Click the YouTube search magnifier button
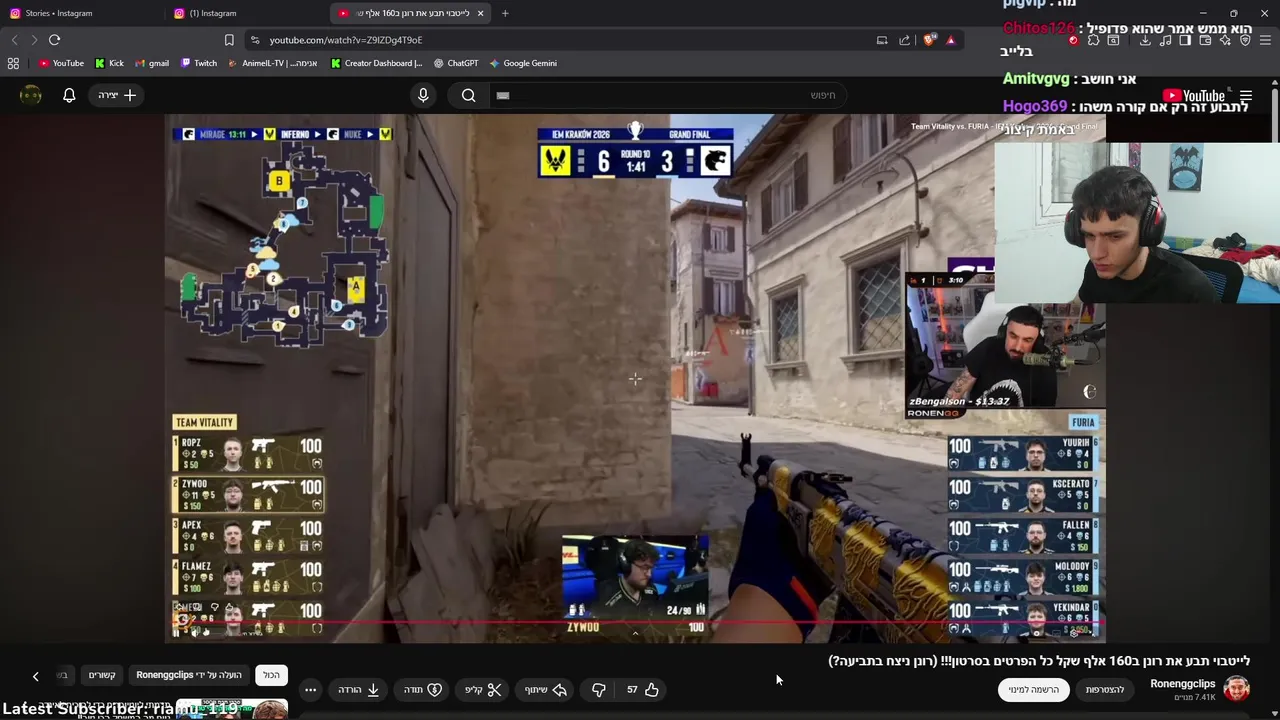This screenshot has height=720, width=1280. coord(468,95)
